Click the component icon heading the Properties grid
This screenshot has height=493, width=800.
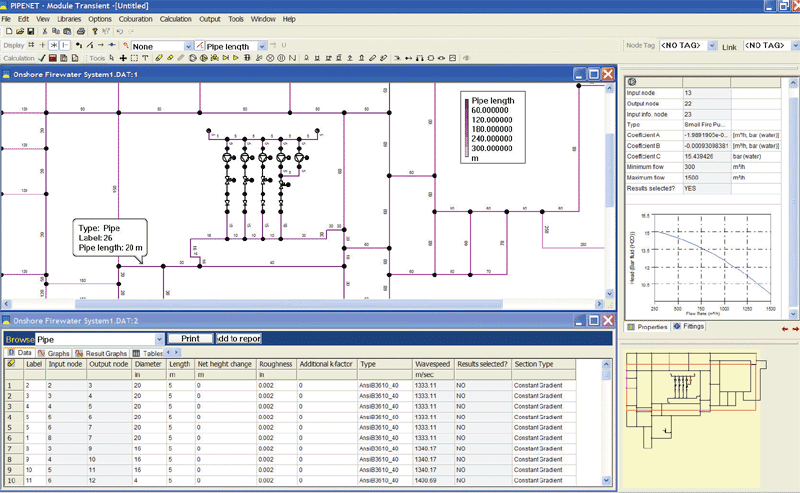[632, 82]
